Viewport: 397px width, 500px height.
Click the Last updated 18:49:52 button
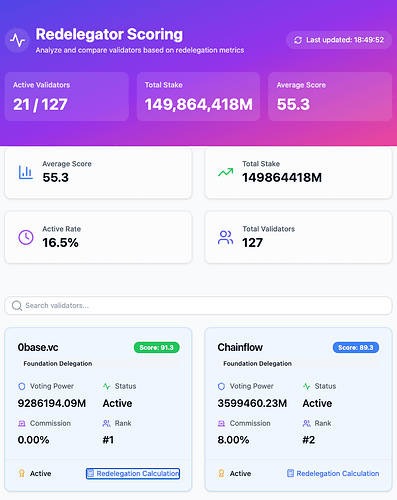339,40
